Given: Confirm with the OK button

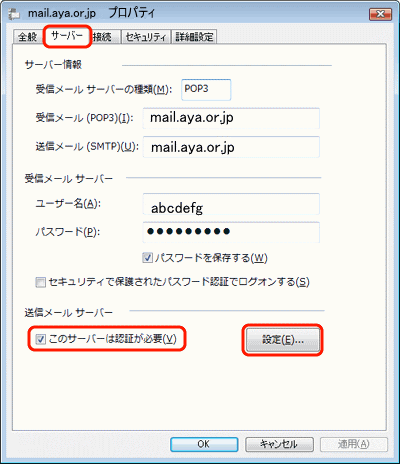Looking at the screenshot, I should (204, 444).
